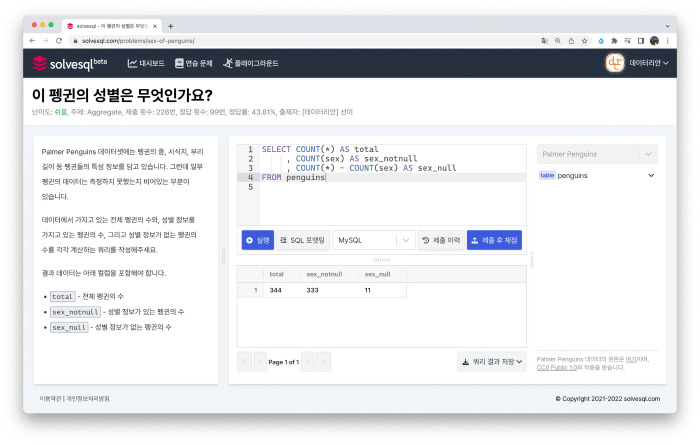700x445 pixels.
Task: Reload the page with the refresh icon
Action: click(x=59, y=41)
